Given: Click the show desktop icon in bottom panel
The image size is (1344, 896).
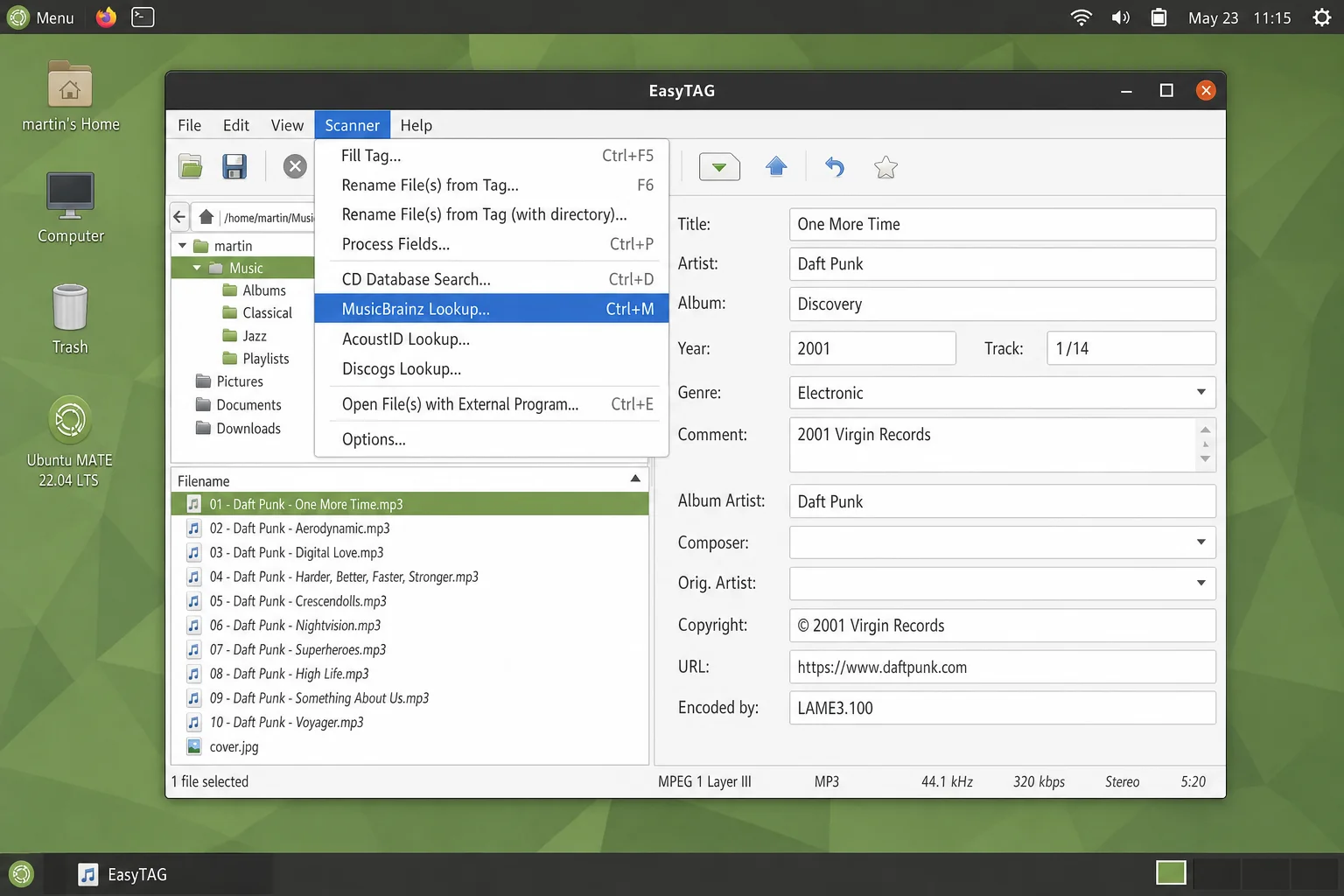Looking at the screenshot, I should point(21,873).
